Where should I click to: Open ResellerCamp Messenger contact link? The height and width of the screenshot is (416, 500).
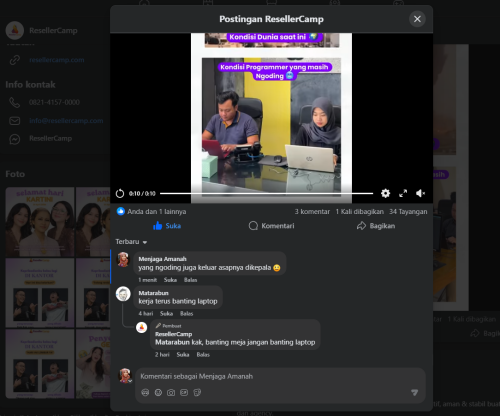(x=50, y=138)
